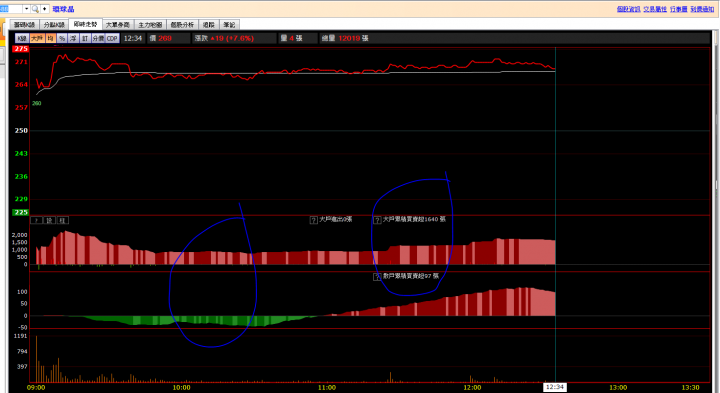Click the magnifier search icon
The image size is (720, 393).
pos(35,9)
